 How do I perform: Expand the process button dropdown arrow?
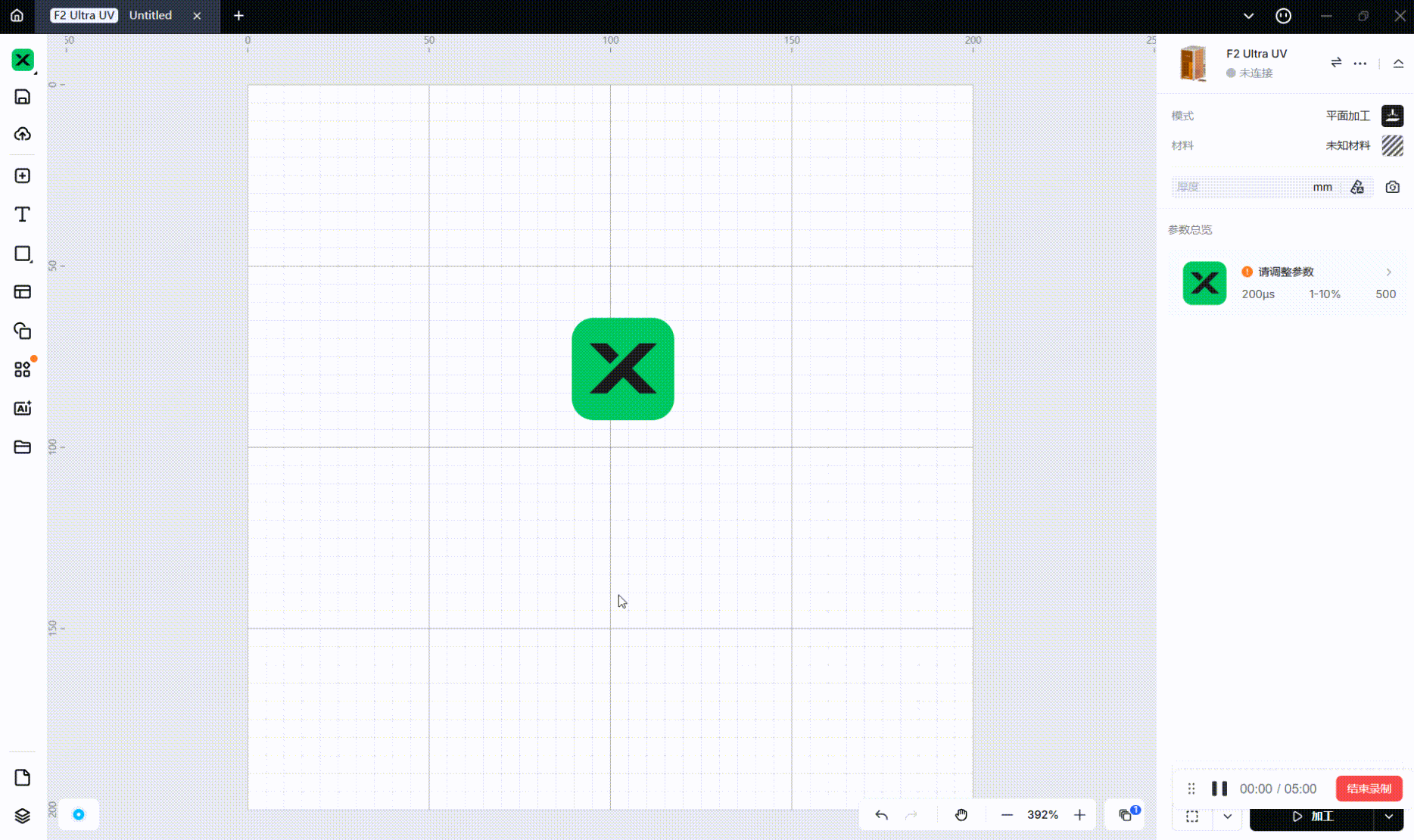point(1388,817)
